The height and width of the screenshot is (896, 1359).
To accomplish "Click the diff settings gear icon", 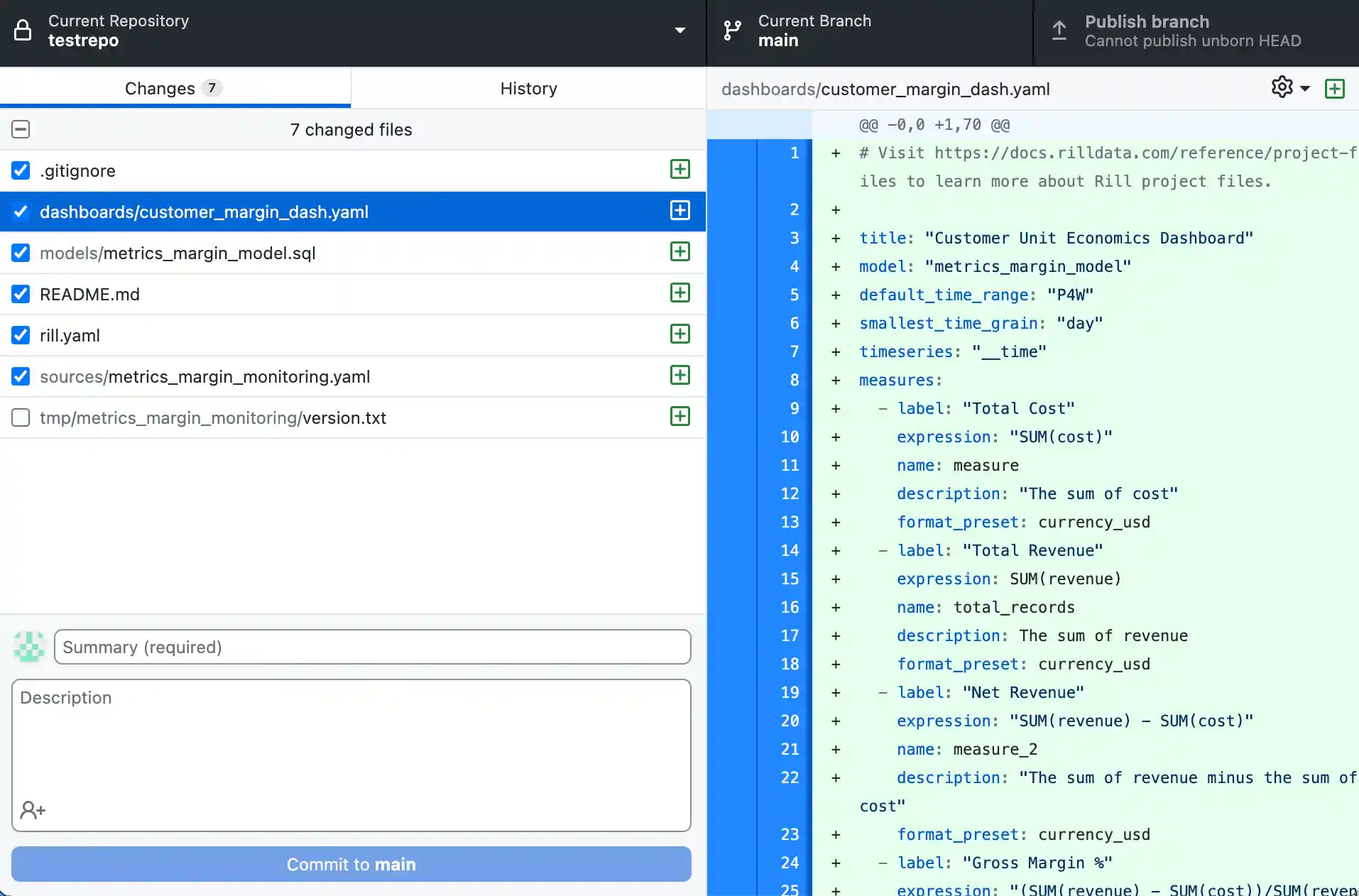I will click(x=1282, y=87).
